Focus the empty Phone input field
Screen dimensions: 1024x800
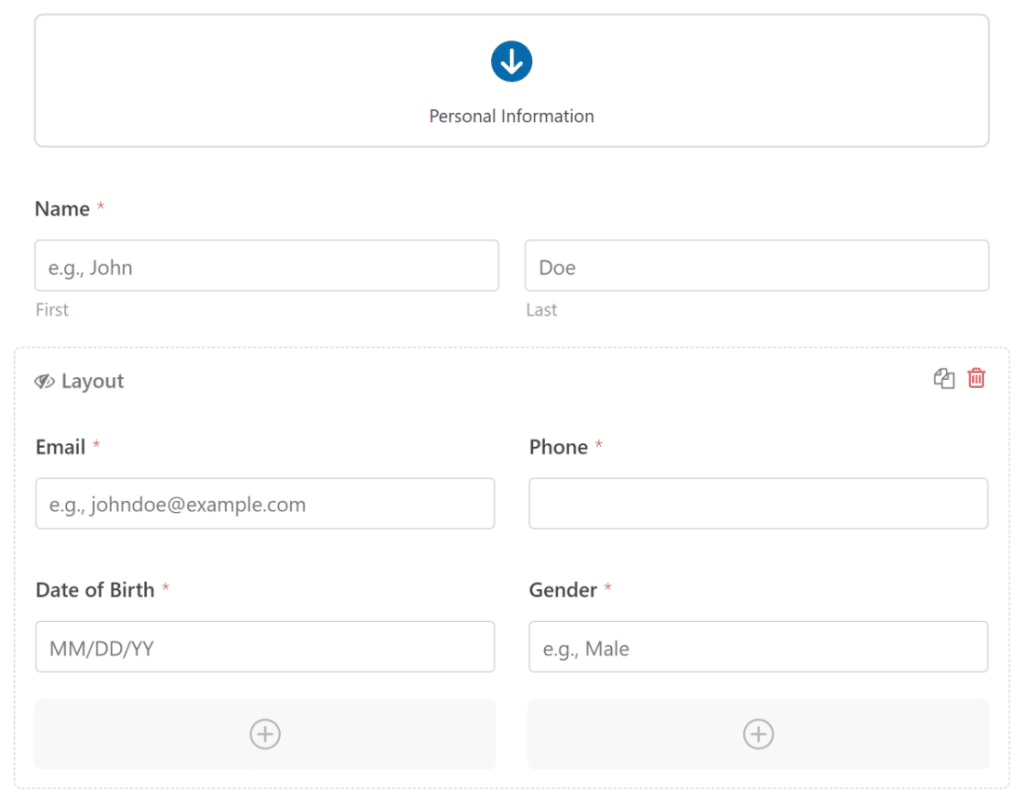tap(758, 504)
